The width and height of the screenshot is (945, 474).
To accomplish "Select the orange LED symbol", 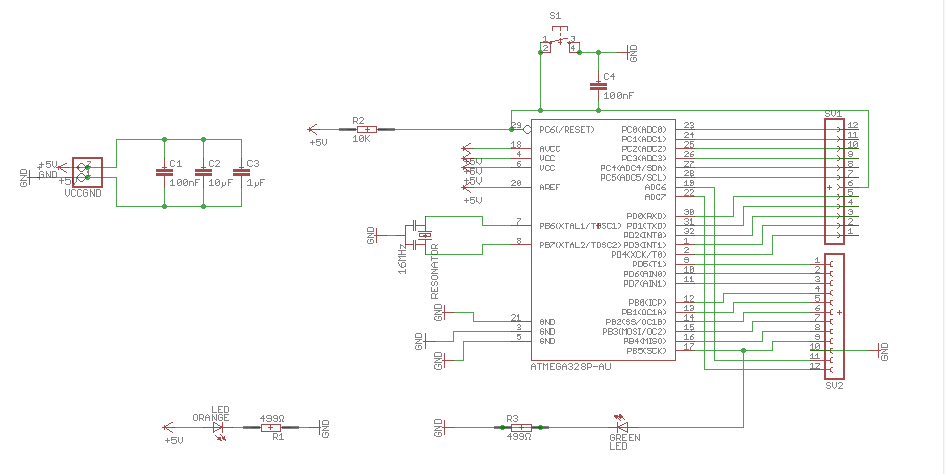I will [218, 429].
